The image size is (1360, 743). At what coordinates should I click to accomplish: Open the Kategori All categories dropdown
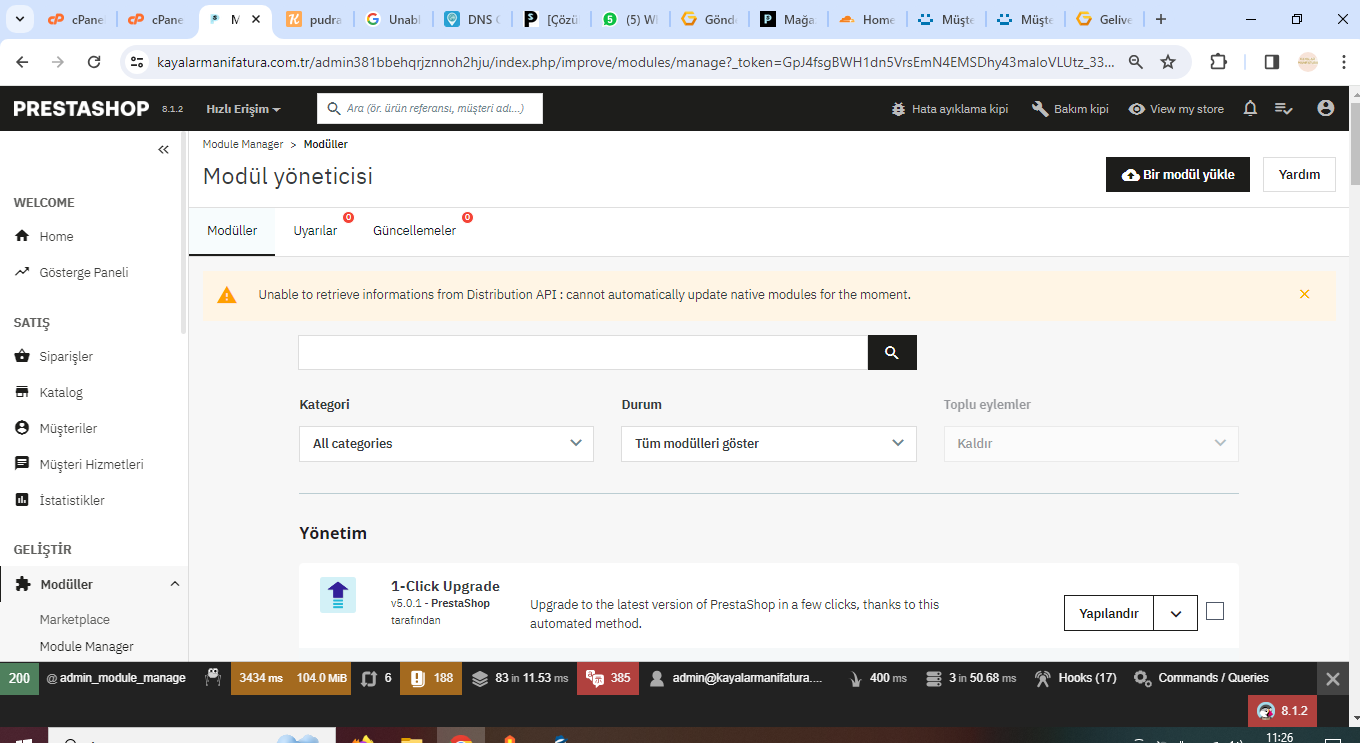click(446, 443)
